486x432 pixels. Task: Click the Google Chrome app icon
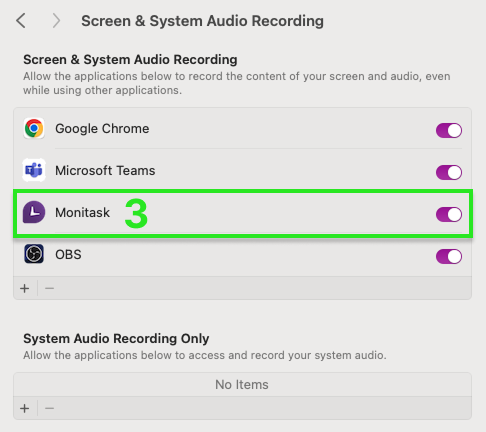pyautogui.click(x=34, y=128)
